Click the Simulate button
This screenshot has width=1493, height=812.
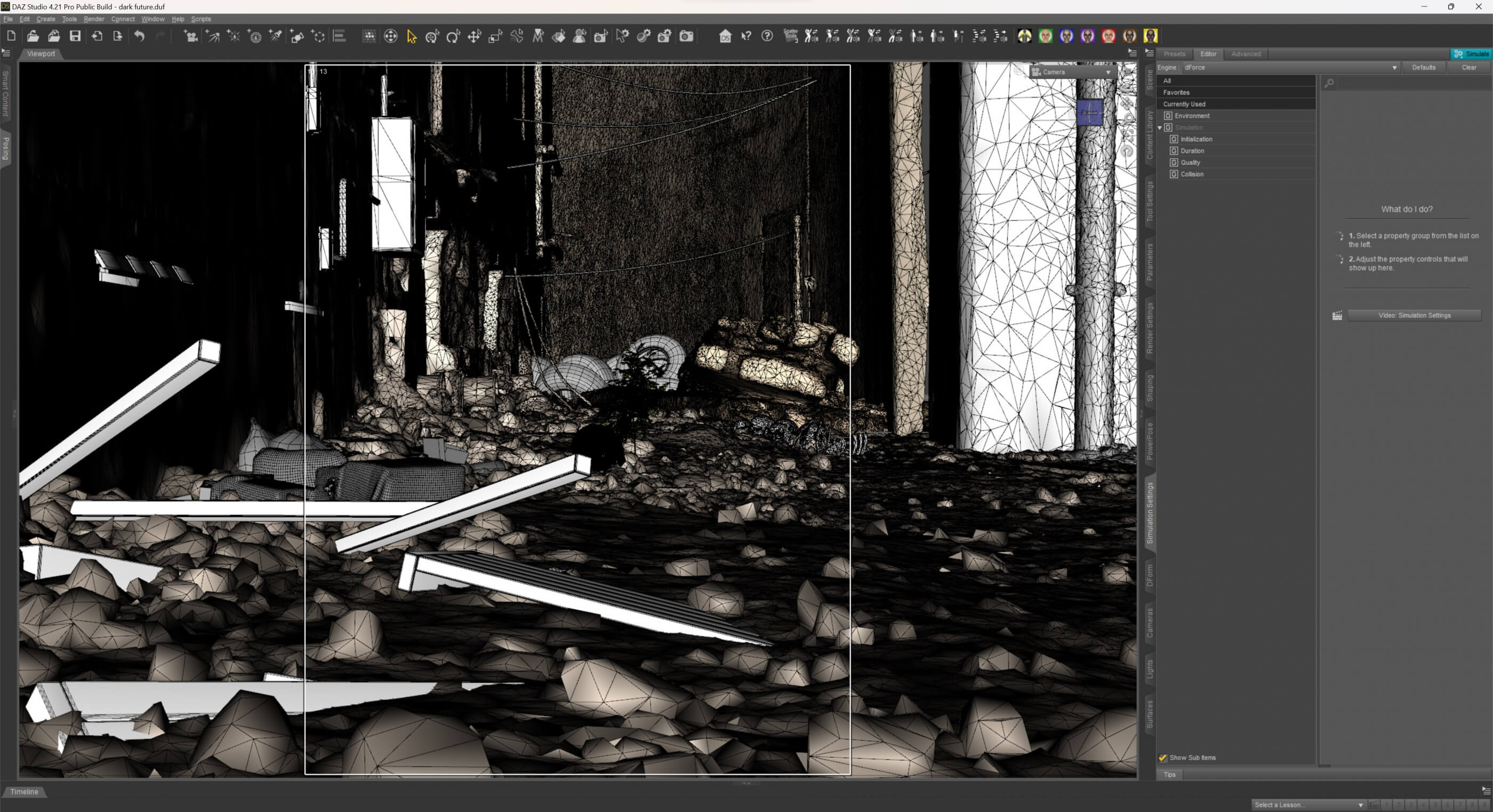point(1471,54)
